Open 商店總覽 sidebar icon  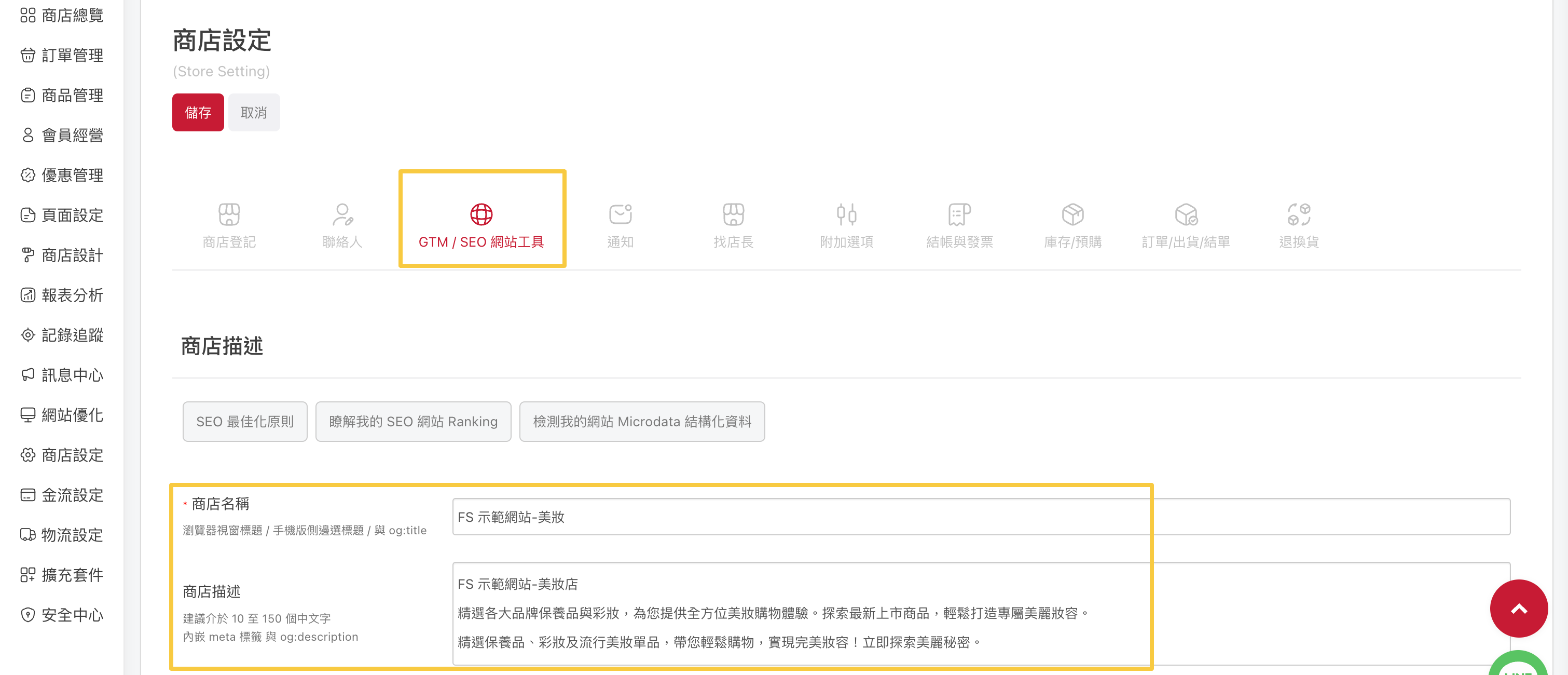click(x=28, y=15)
